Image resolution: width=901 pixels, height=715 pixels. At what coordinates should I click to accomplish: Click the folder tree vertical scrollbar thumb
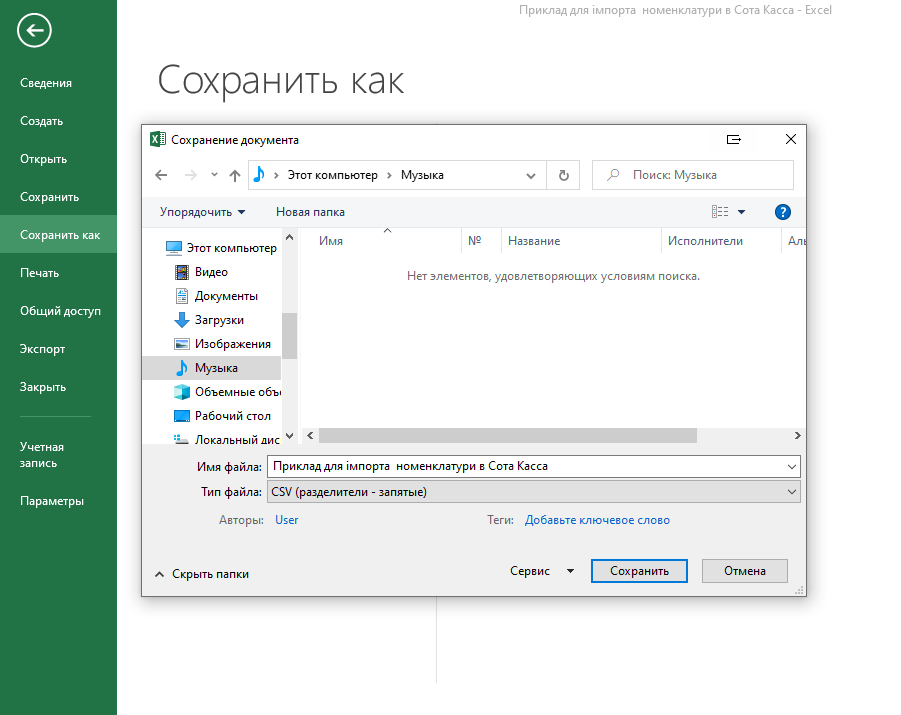290,336
